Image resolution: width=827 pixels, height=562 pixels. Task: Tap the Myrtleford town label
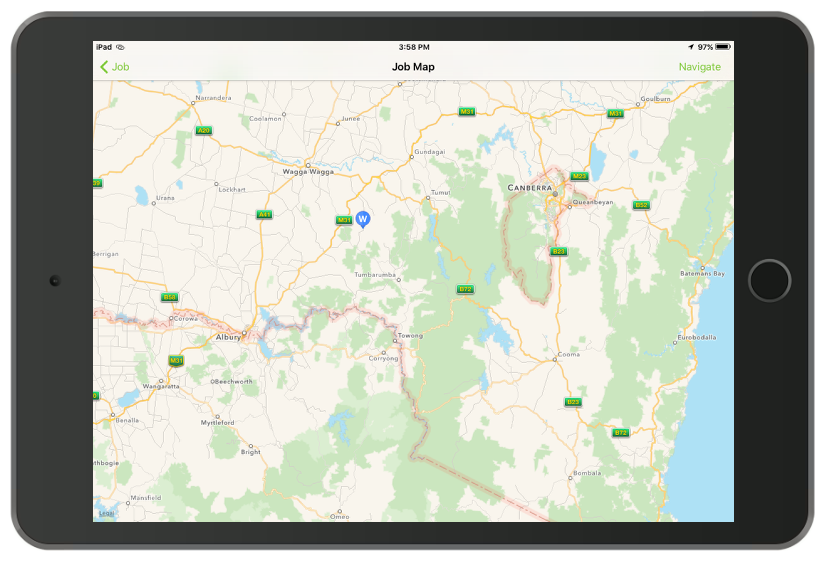(x=217, y=423)
